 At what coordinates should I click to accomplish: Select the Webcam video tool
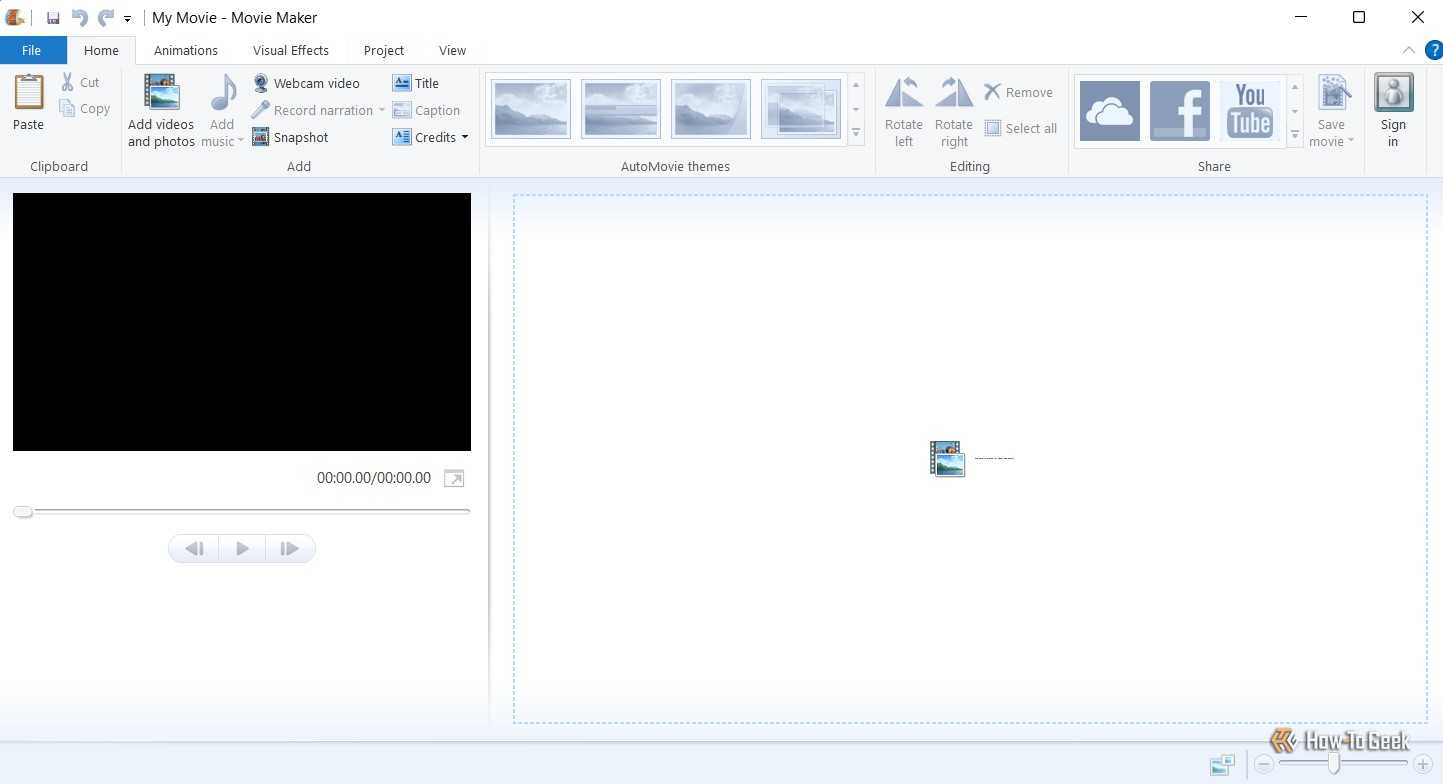pos(307,83)
